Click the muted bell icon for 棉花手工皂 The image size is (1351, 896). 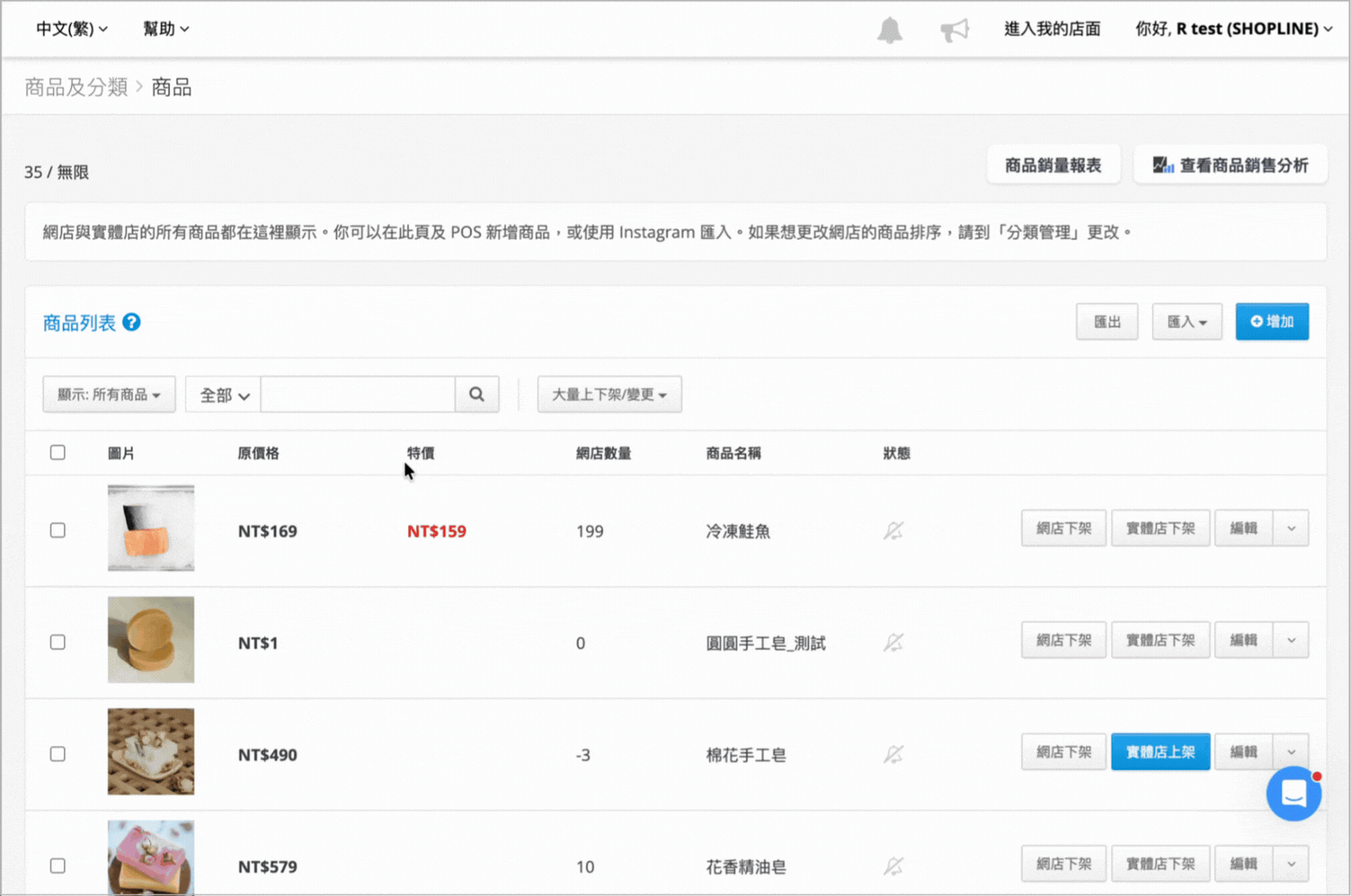tap(893, 754)
